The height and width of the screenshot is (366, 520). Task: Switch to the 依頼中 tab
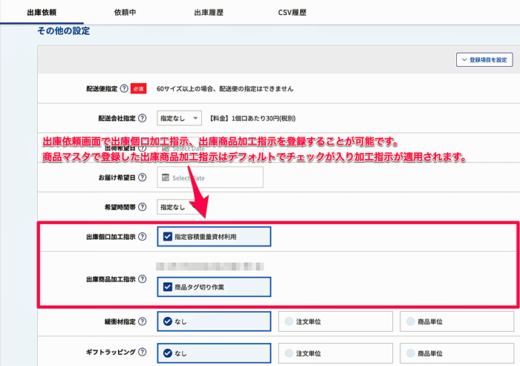pyautogui.click(x=125, y=12)
